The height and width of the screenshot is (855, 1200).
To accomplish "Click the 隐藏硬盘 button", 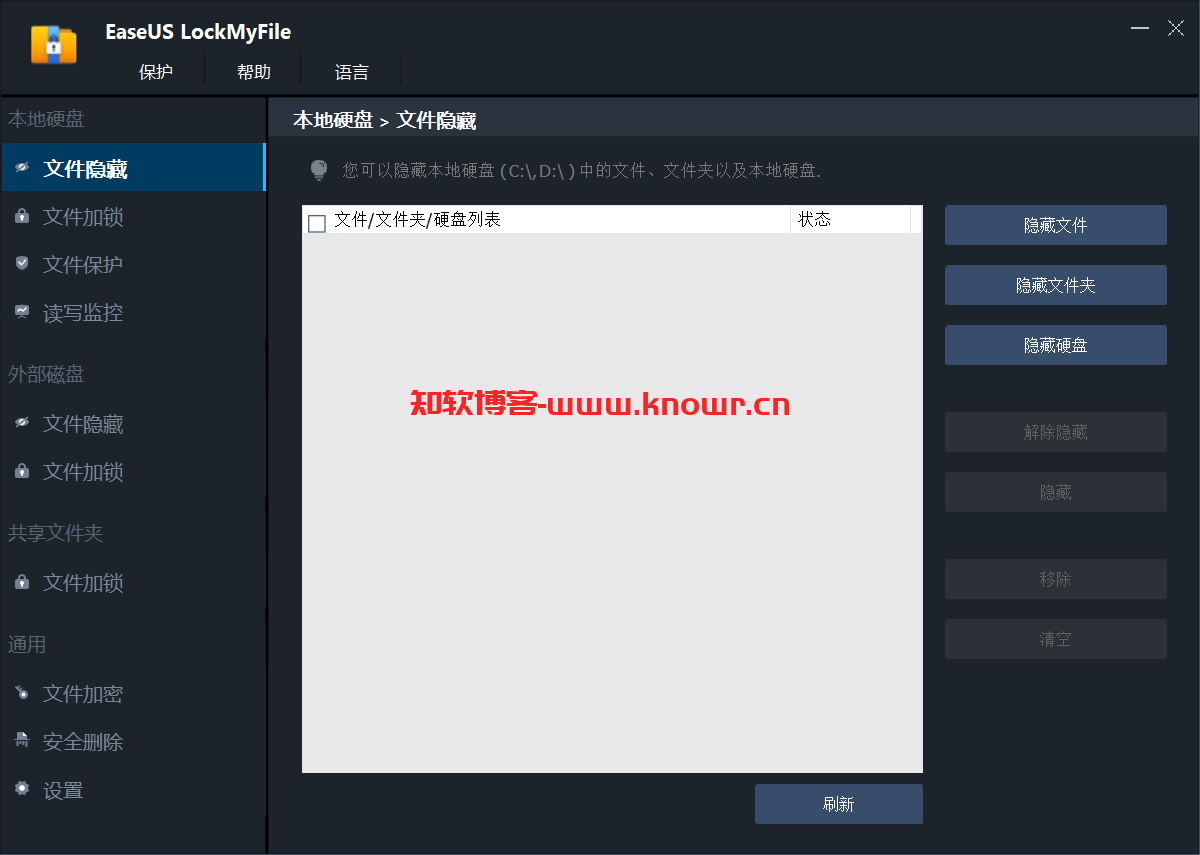I will 1055,345.
